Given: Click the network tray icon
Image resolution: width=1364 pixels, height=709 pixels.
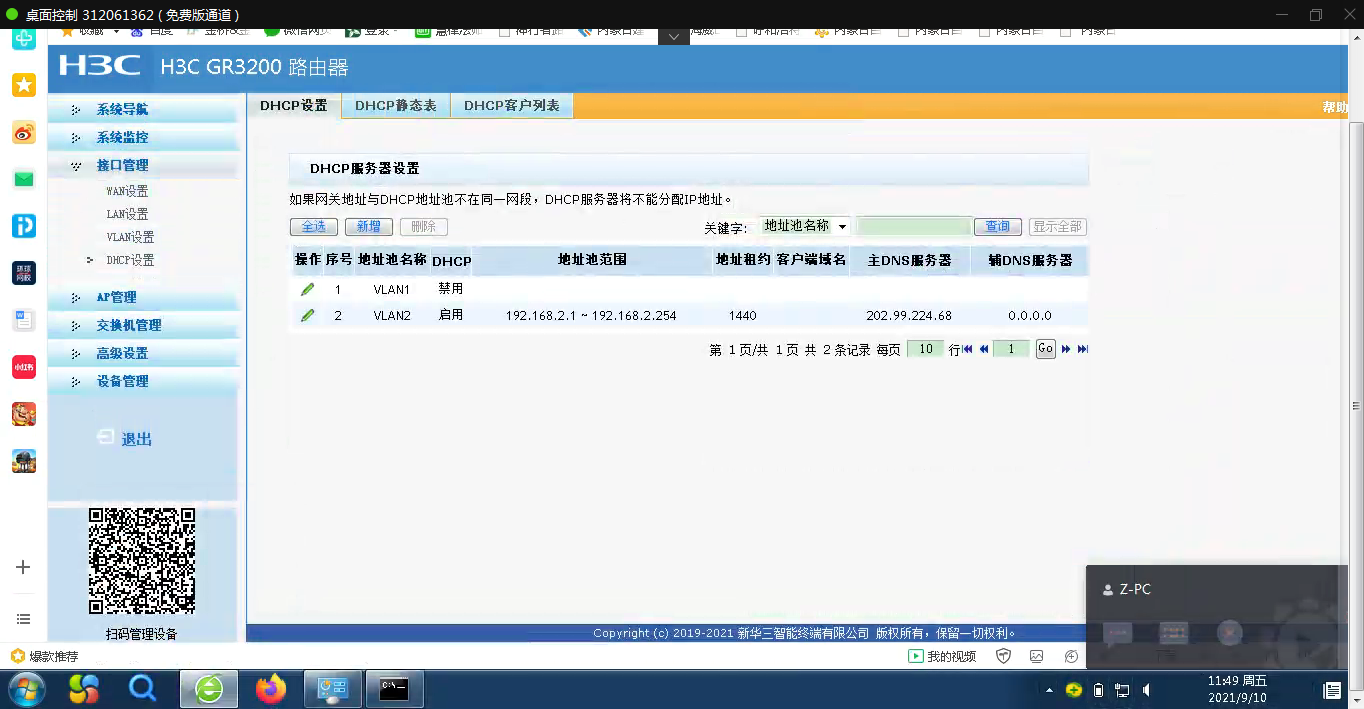Looking at the screenshot, I should click(1122, 690).
